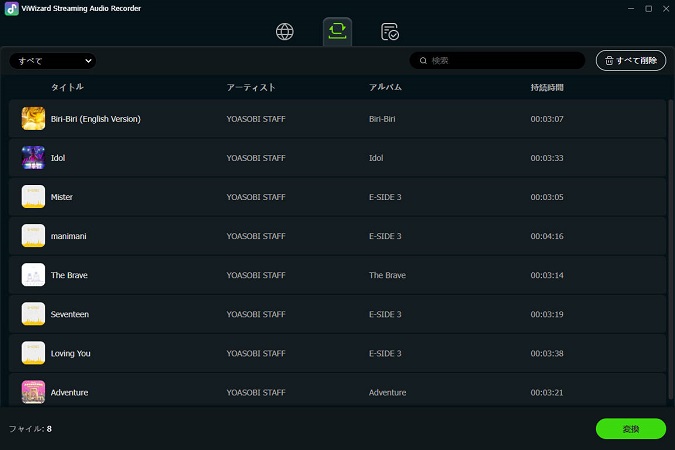675x450 pixels.
Task: Click duration 00:03:19 of Seventeen
Action: pyautogui.click(x=547, y=314)
